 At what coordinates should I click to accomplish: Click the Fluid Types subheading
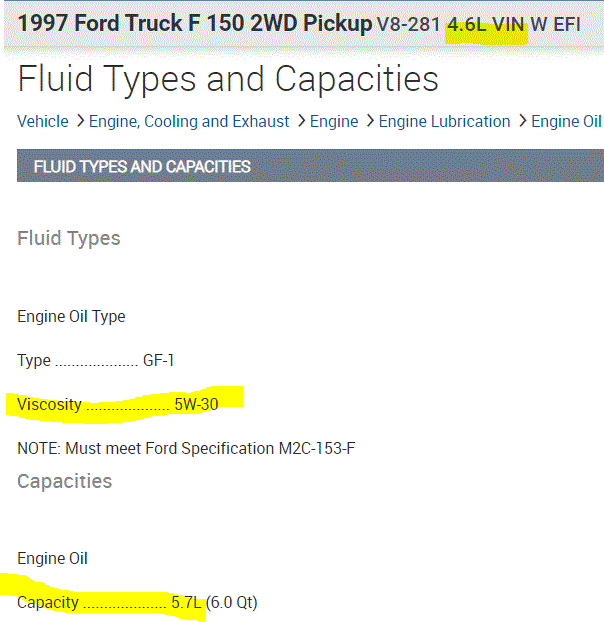pyautogui.click(x=69, y=238)
